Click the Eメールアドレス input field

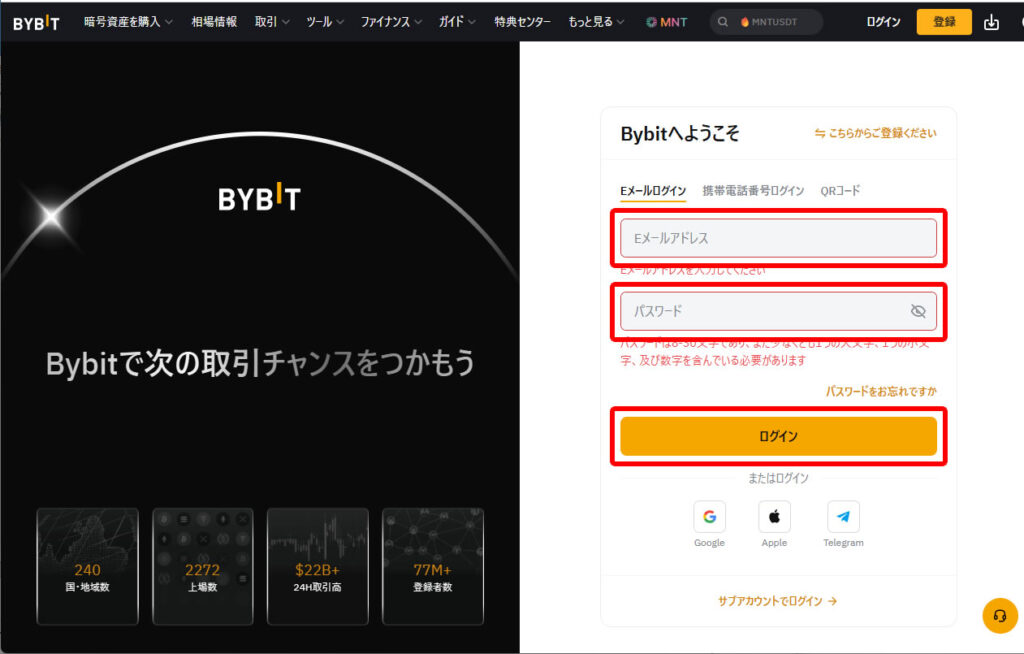click(778, 238)
